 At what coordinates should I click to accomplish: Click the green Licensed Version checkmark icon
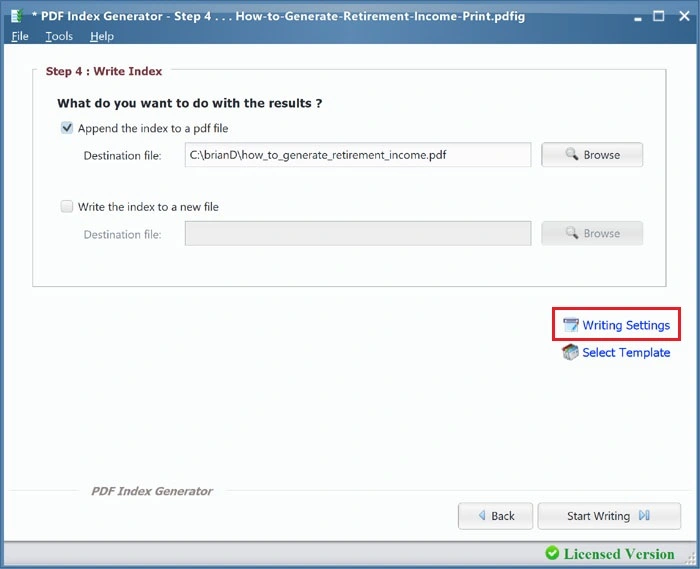(552, 553)
